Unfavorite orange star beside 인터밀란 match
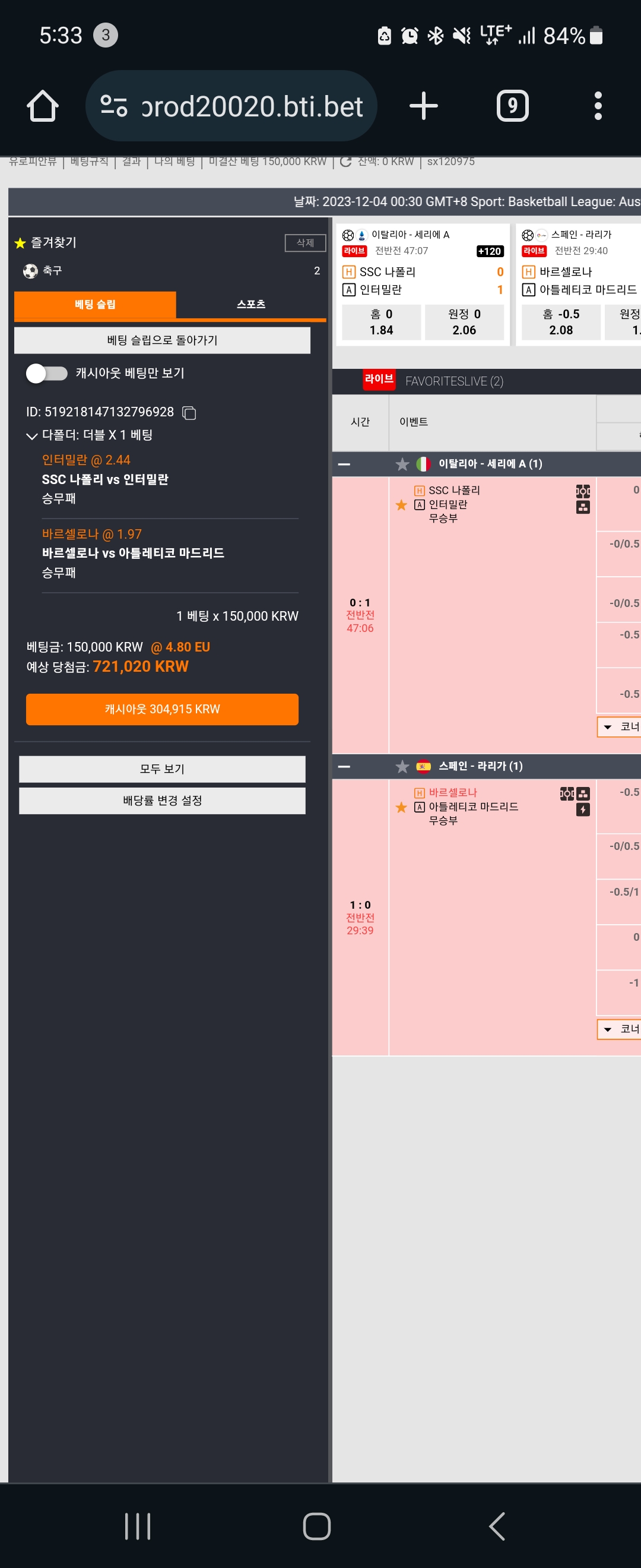The image size is (641, 1568). 401,505
